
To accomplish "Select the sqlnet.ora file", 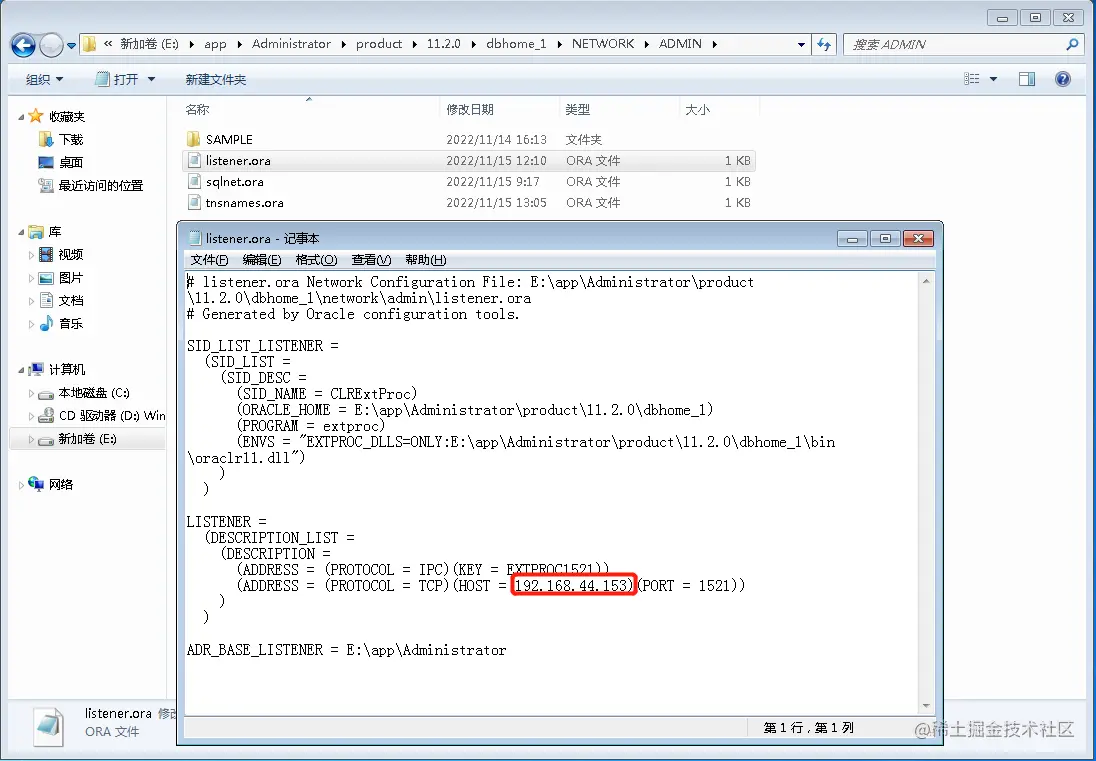I will coord(237,181).
